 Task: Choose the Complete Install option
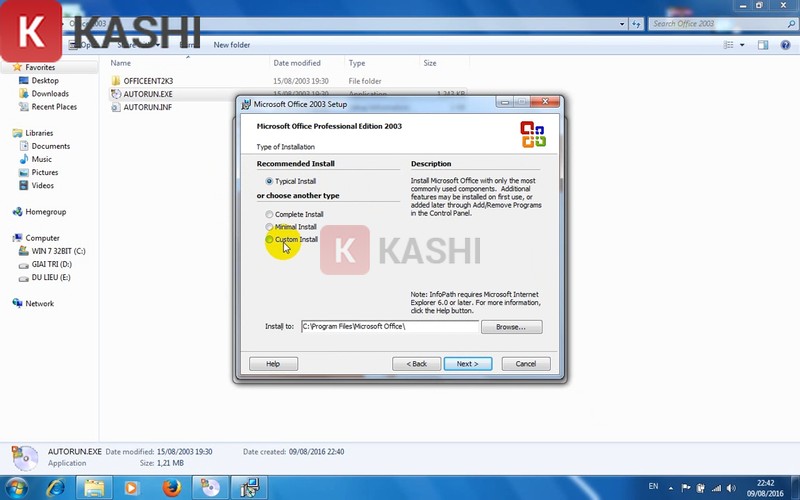269,215
